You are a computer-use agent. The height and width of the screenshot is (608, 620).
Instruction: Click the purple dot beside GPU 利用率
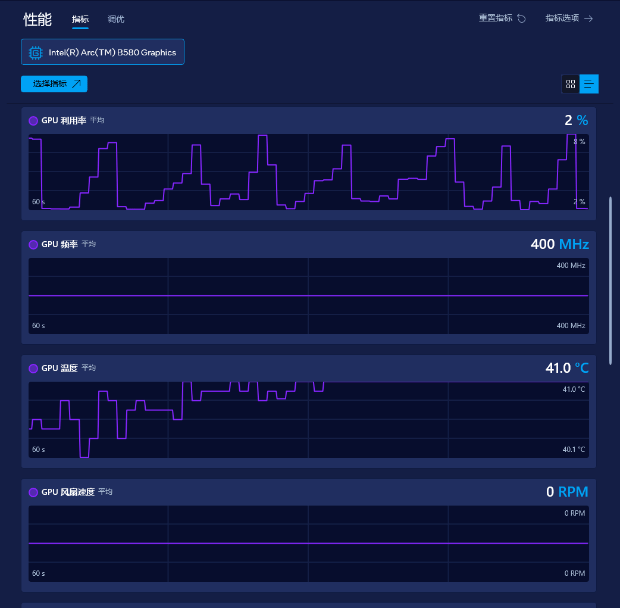pyautogui.click(x=33, y=121)
